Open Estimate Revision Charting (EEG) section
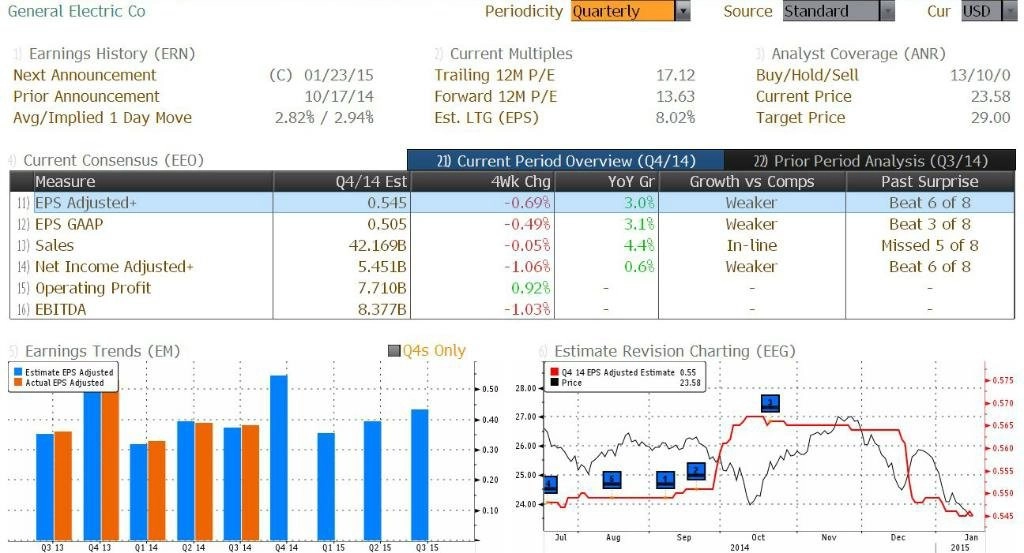Viewport: 1024px width, 553px height. (x=675, y=351)
